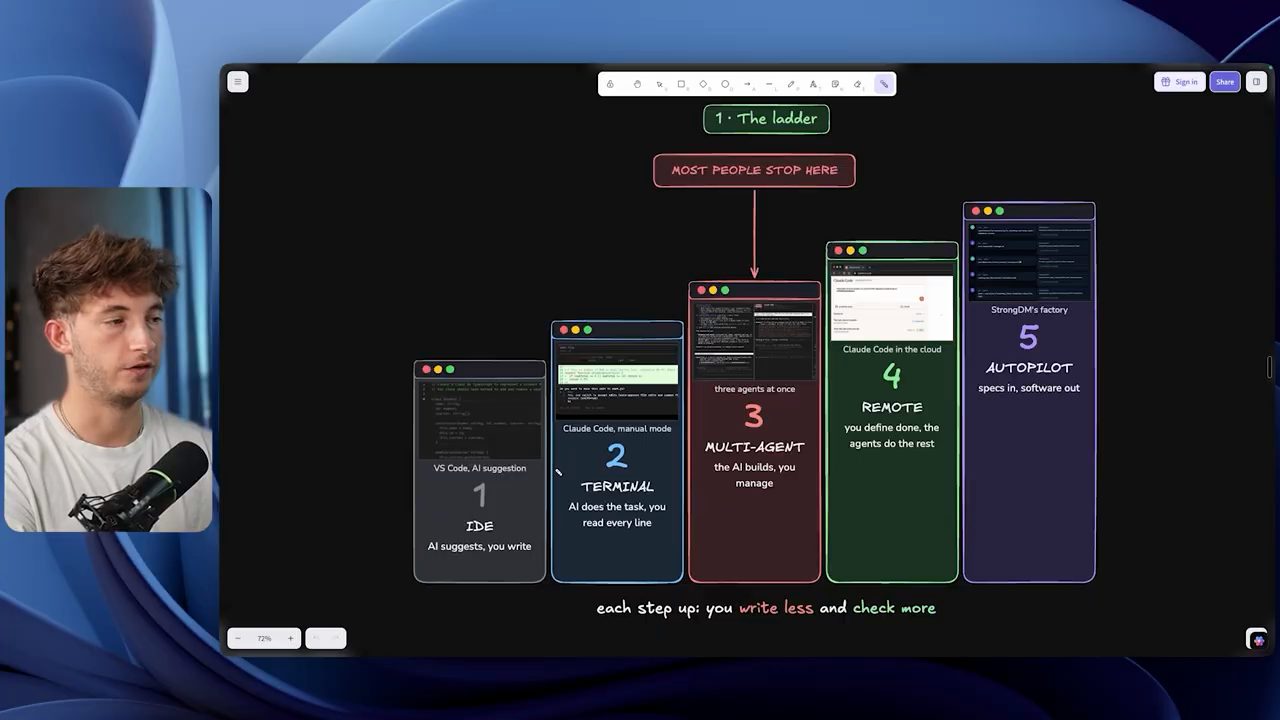Select the Hand pan tool
The image size is (1280, 720).
[637, 84]
